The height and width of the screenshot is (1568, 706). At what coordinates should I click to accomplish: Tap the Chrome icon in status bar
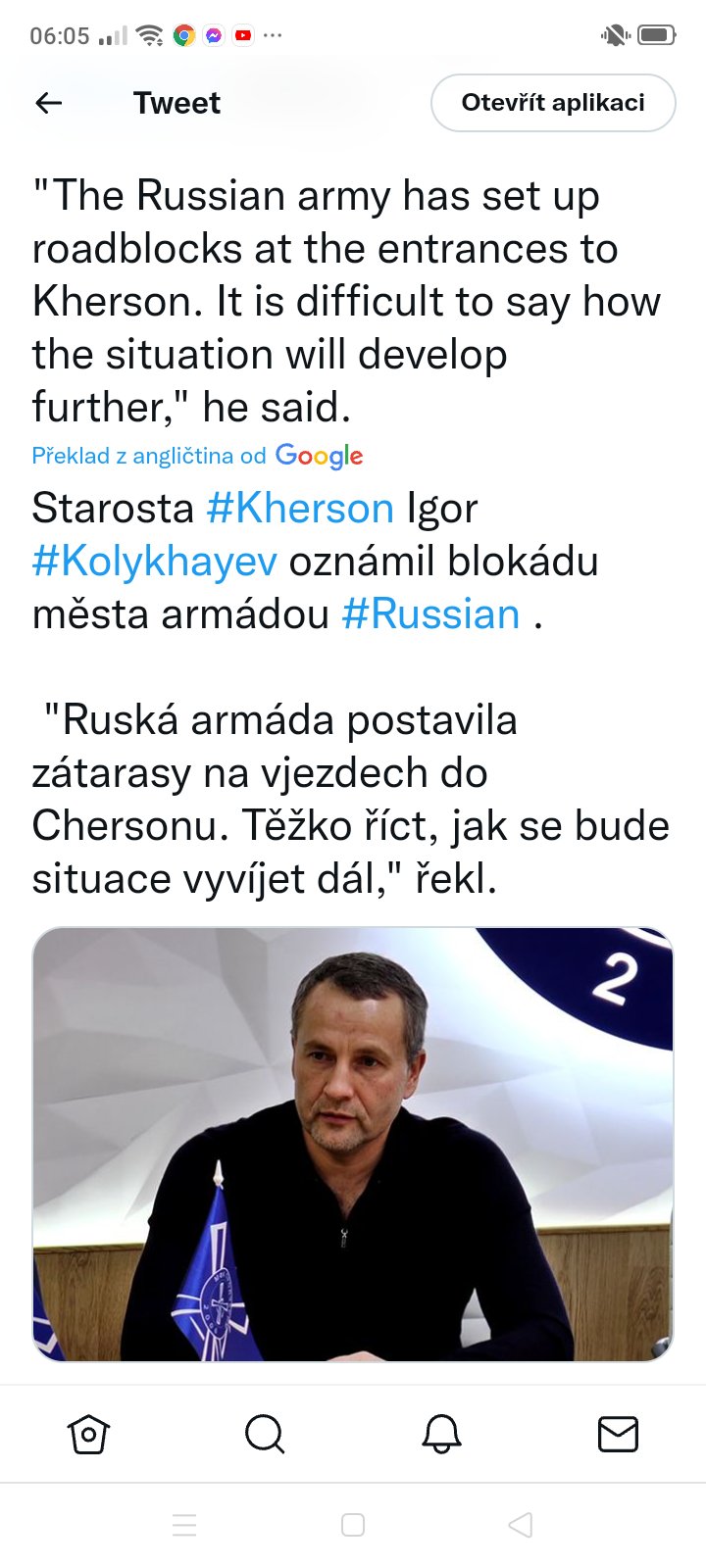pos(183,36)
